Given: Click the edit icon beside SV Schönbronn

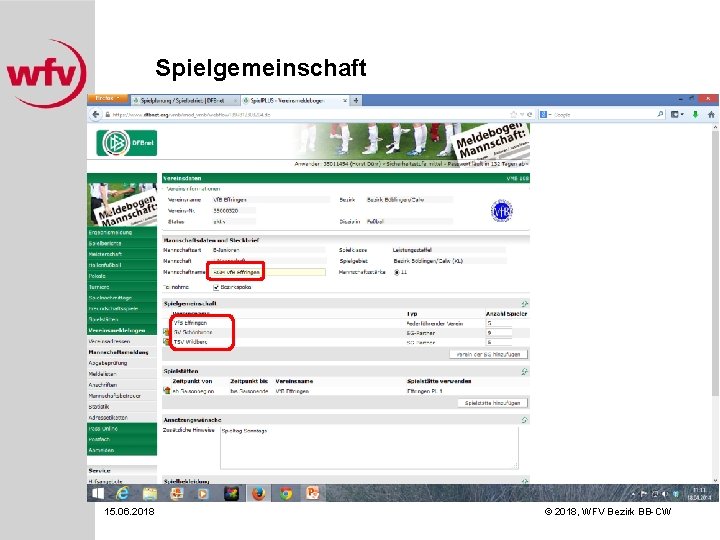Looking at the screenshot, I should [166, 332].
